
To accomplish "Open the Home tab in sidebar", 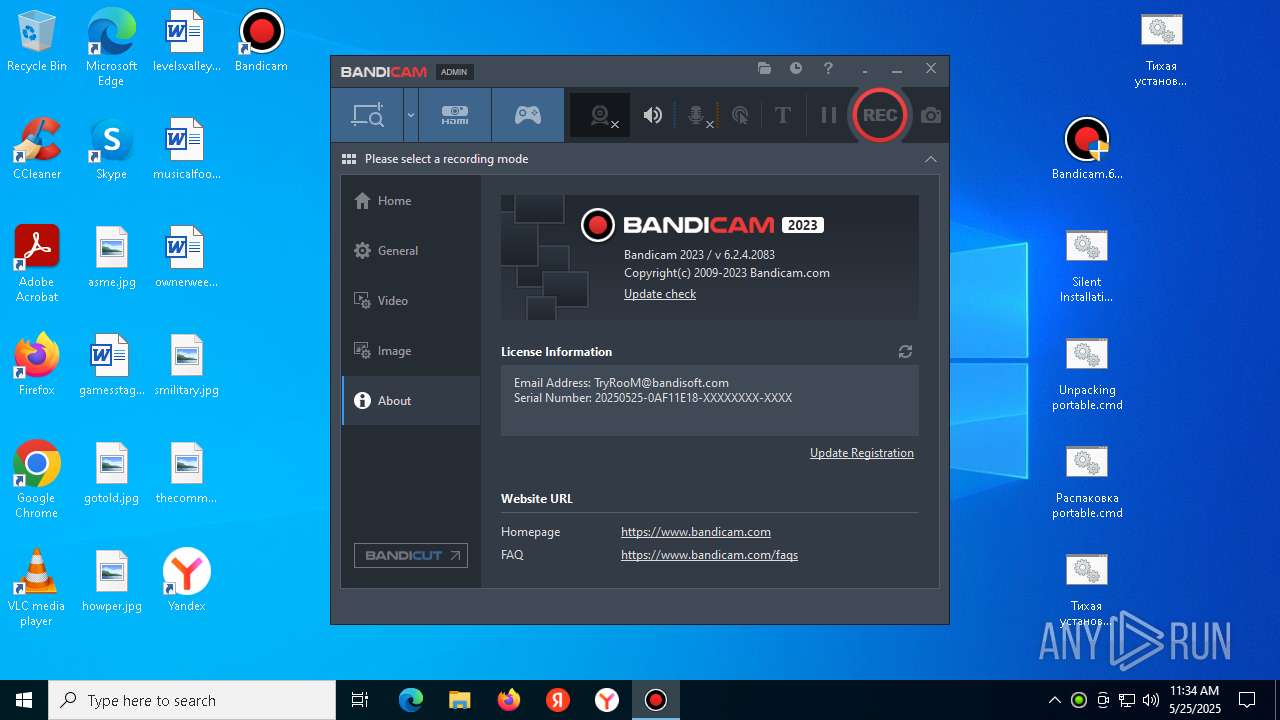I will (x=411, y=201).
